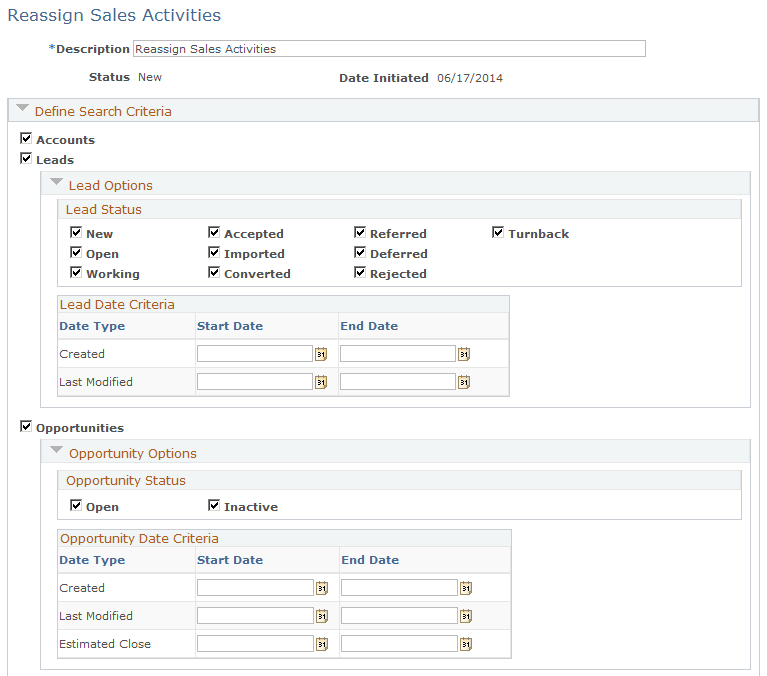Click the Opportunity Date Criteria heading
This screenshot has height=676, width=767.
pyautogui.click(x=139, y=538)
